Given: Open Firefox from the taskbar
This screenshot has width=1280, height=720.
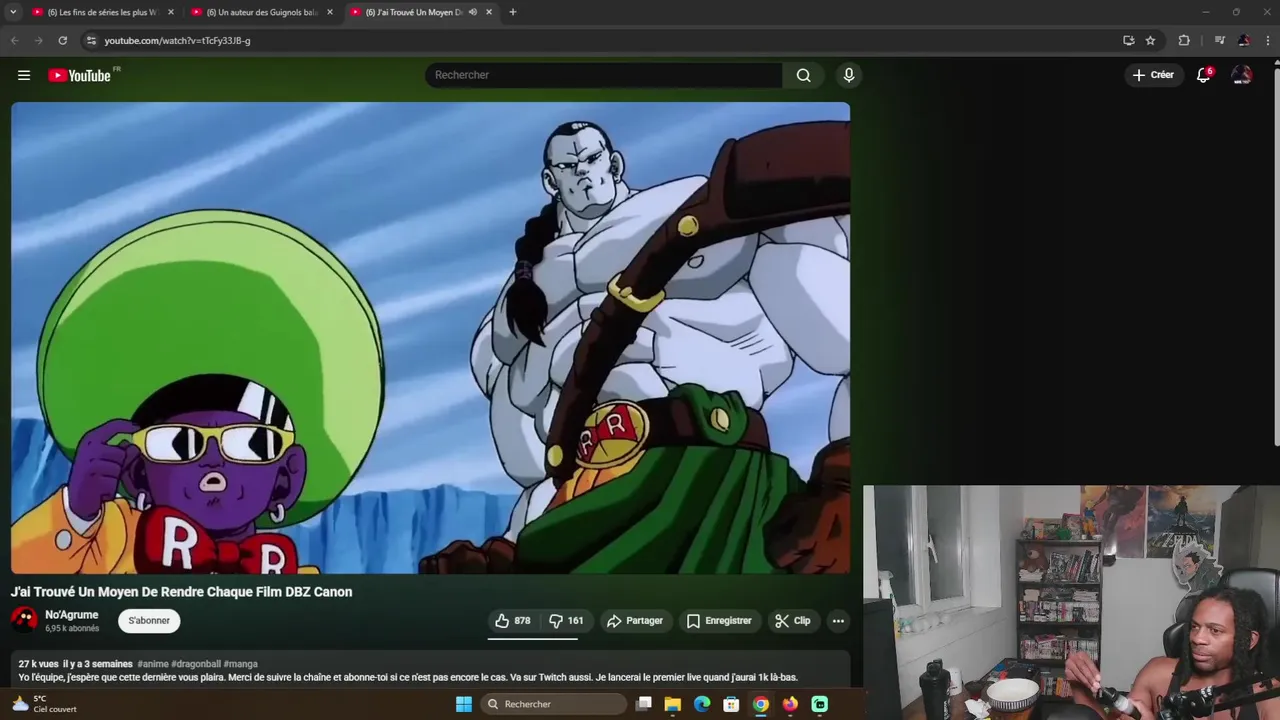Looking at the screenshot, I should 790,704.
